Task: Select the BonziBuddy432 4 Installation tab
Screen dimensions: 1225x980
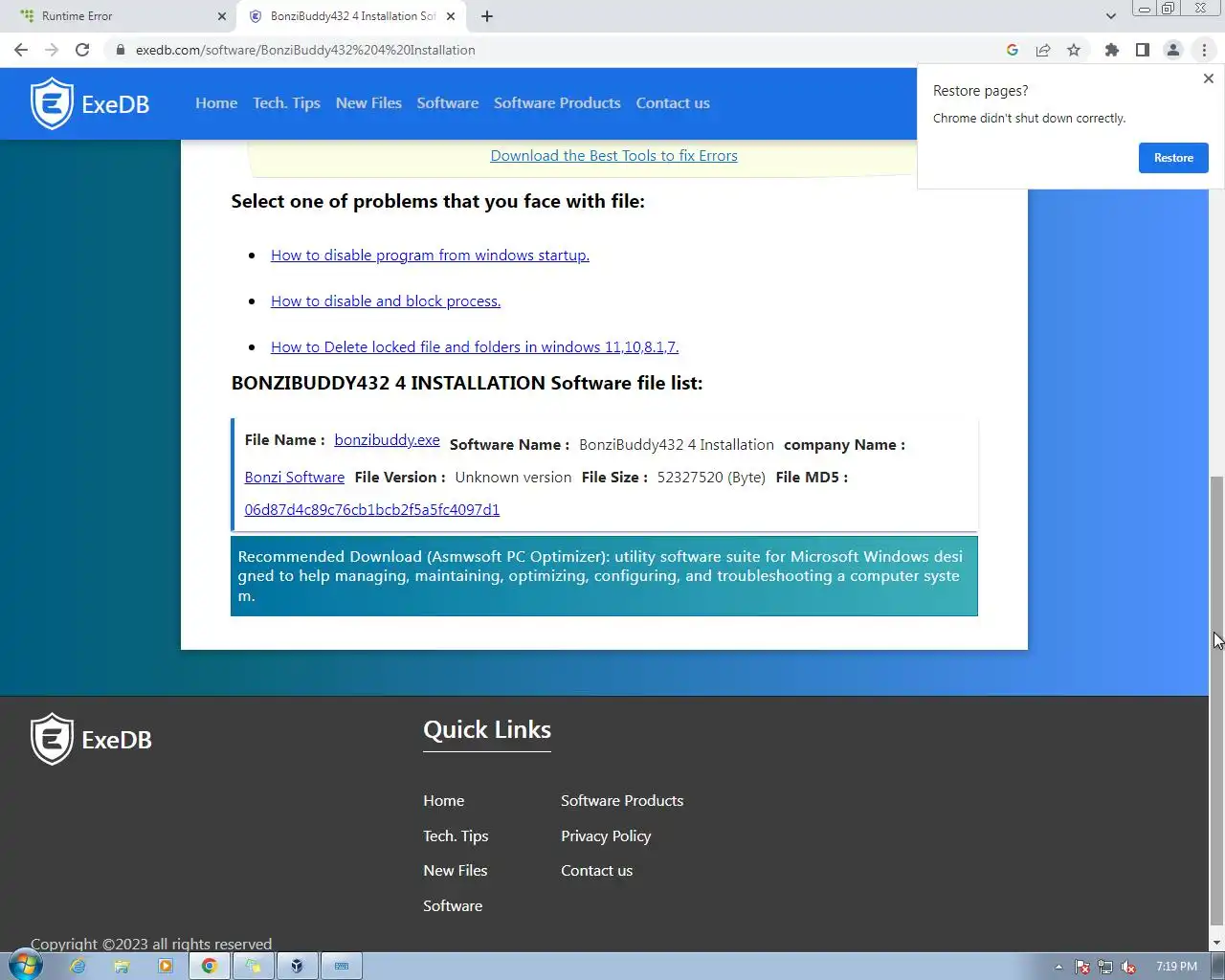Action: 351,16
